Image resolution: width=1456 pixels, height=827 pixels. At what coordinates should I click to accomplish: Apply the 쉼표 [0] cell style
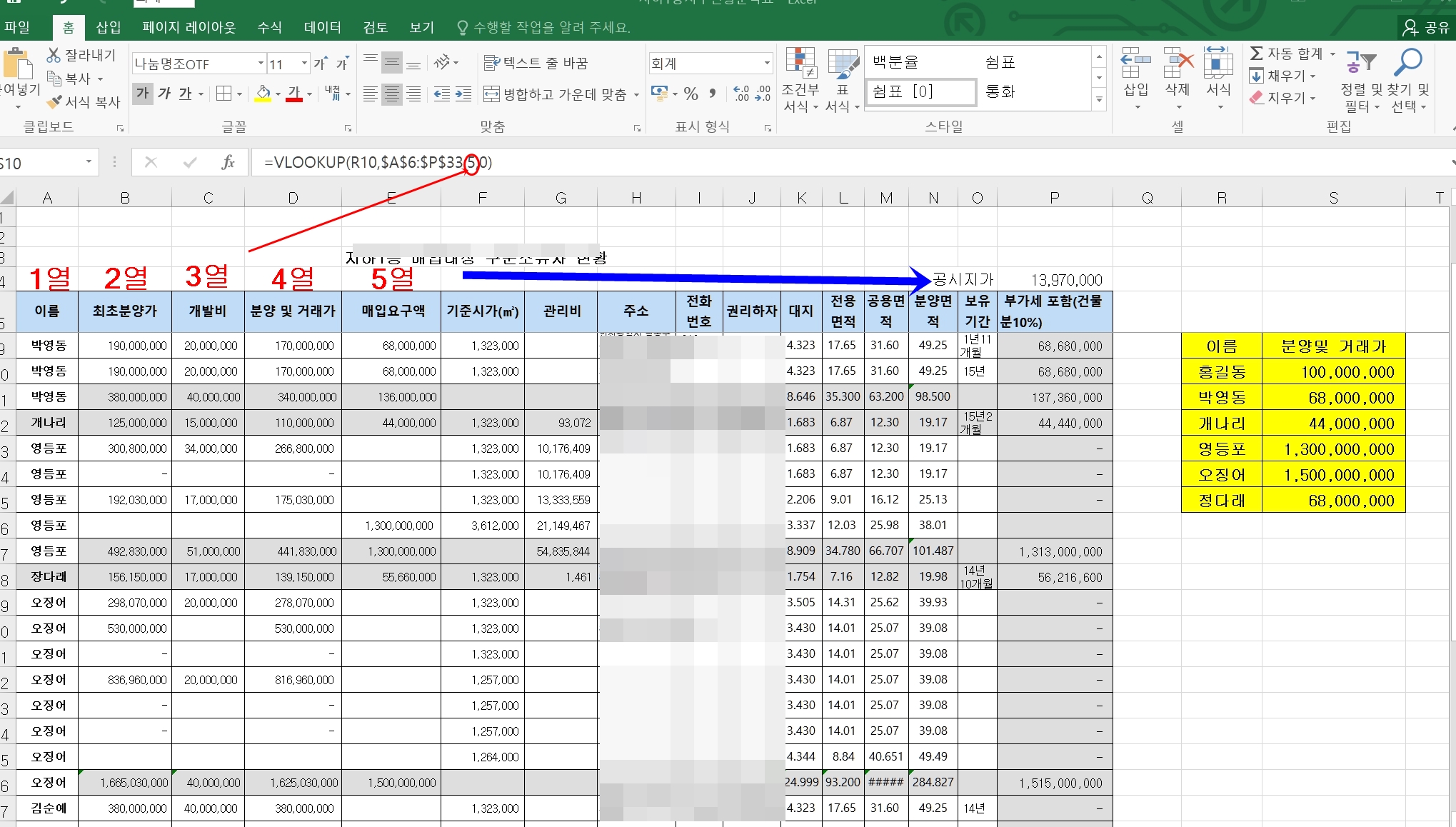[x=920, y=91]
